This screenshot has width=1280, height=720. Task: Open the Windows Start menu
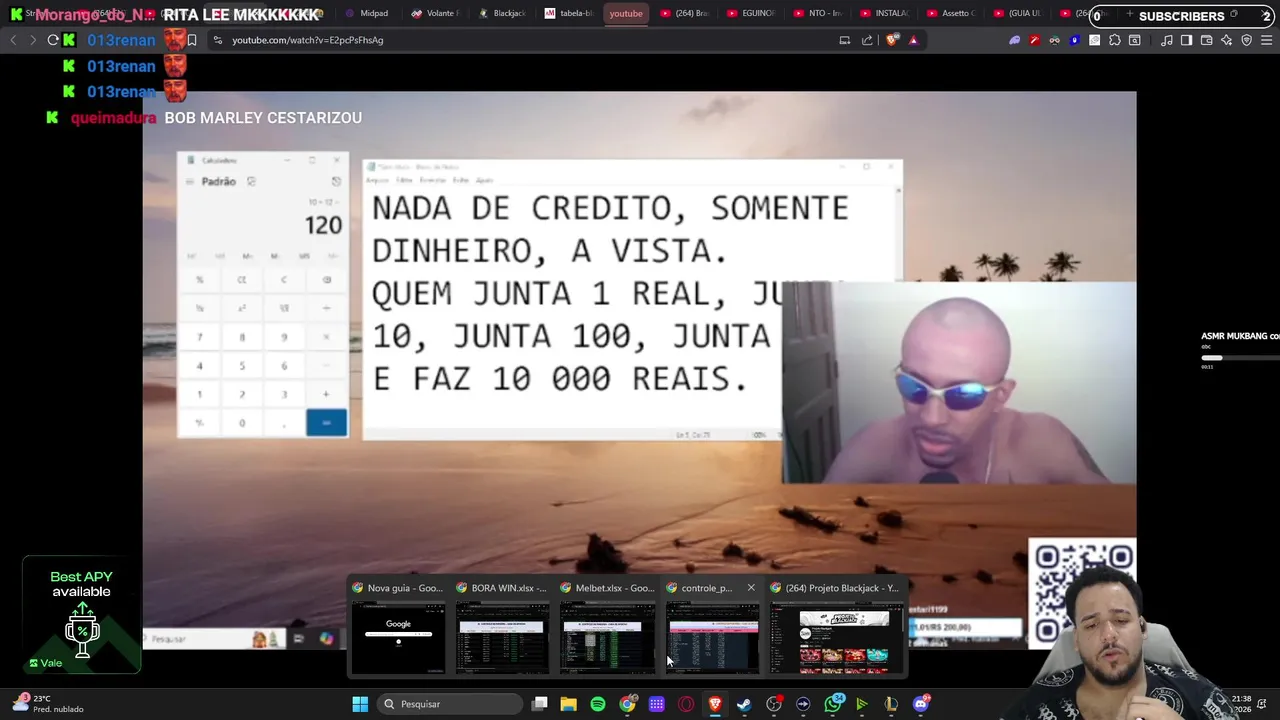point(360,704)
